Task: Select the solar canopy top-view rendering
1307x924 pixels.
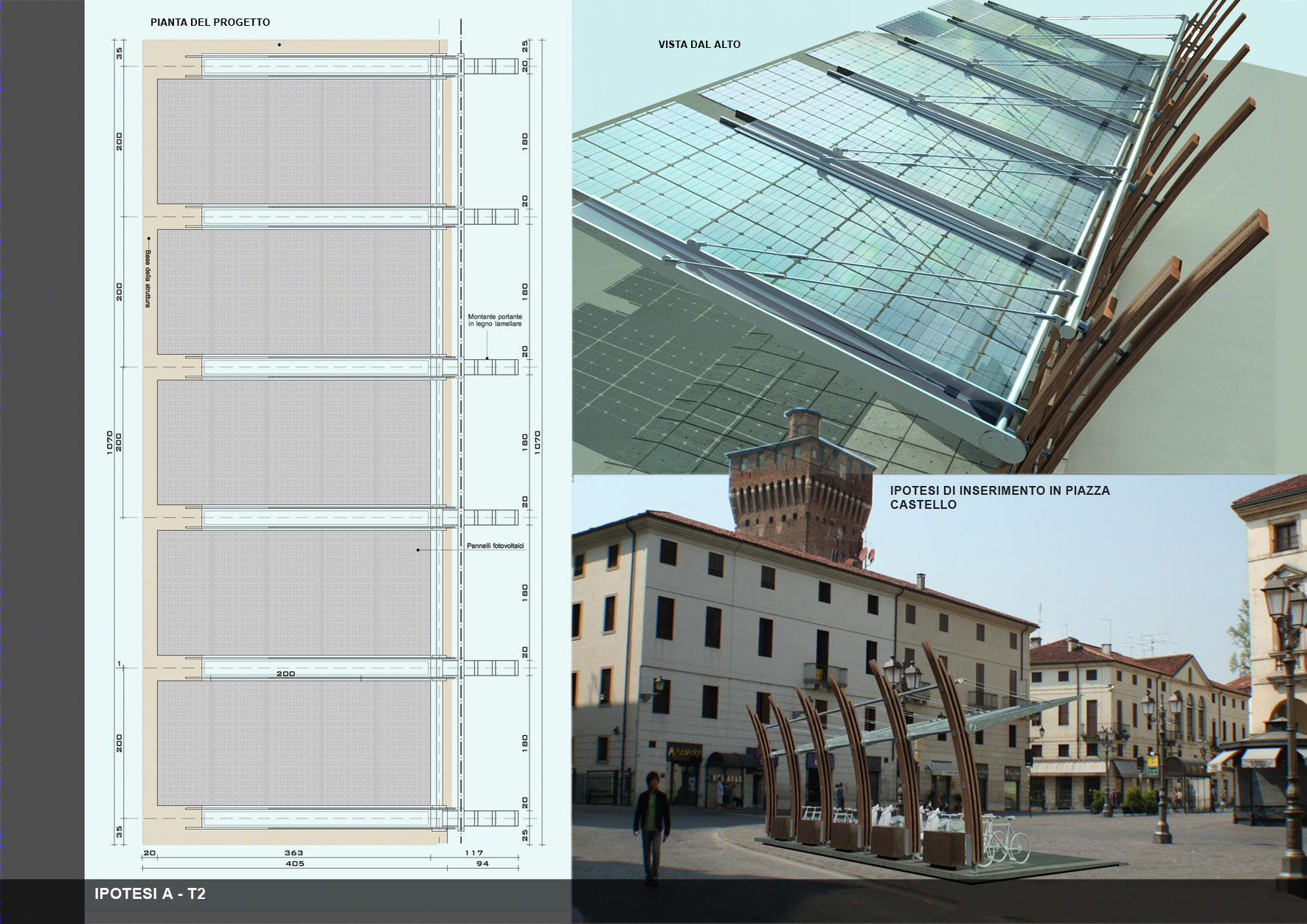Action: click(940, 237)
